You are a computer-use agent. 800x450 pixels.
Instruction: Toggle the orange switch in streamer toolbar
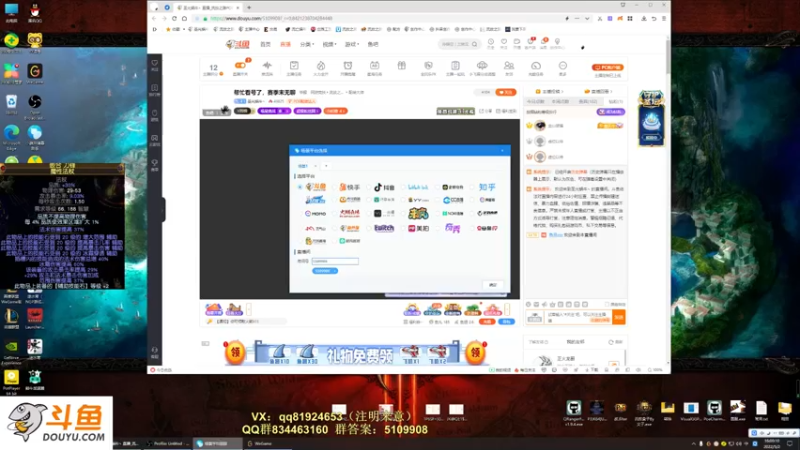tap(240, 65)
